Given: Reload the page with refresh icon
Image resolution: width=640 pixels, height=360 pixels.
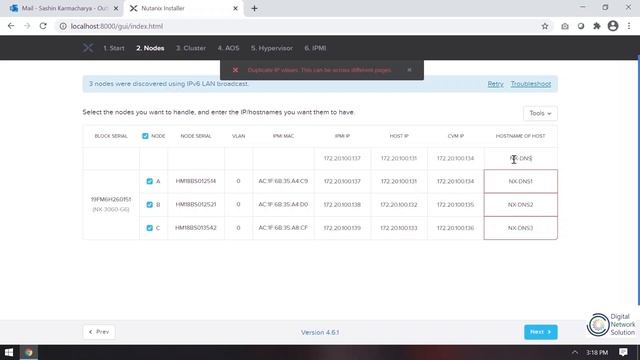Looking at the screenshot, I should pyautogui.click(x=43, y=26).
